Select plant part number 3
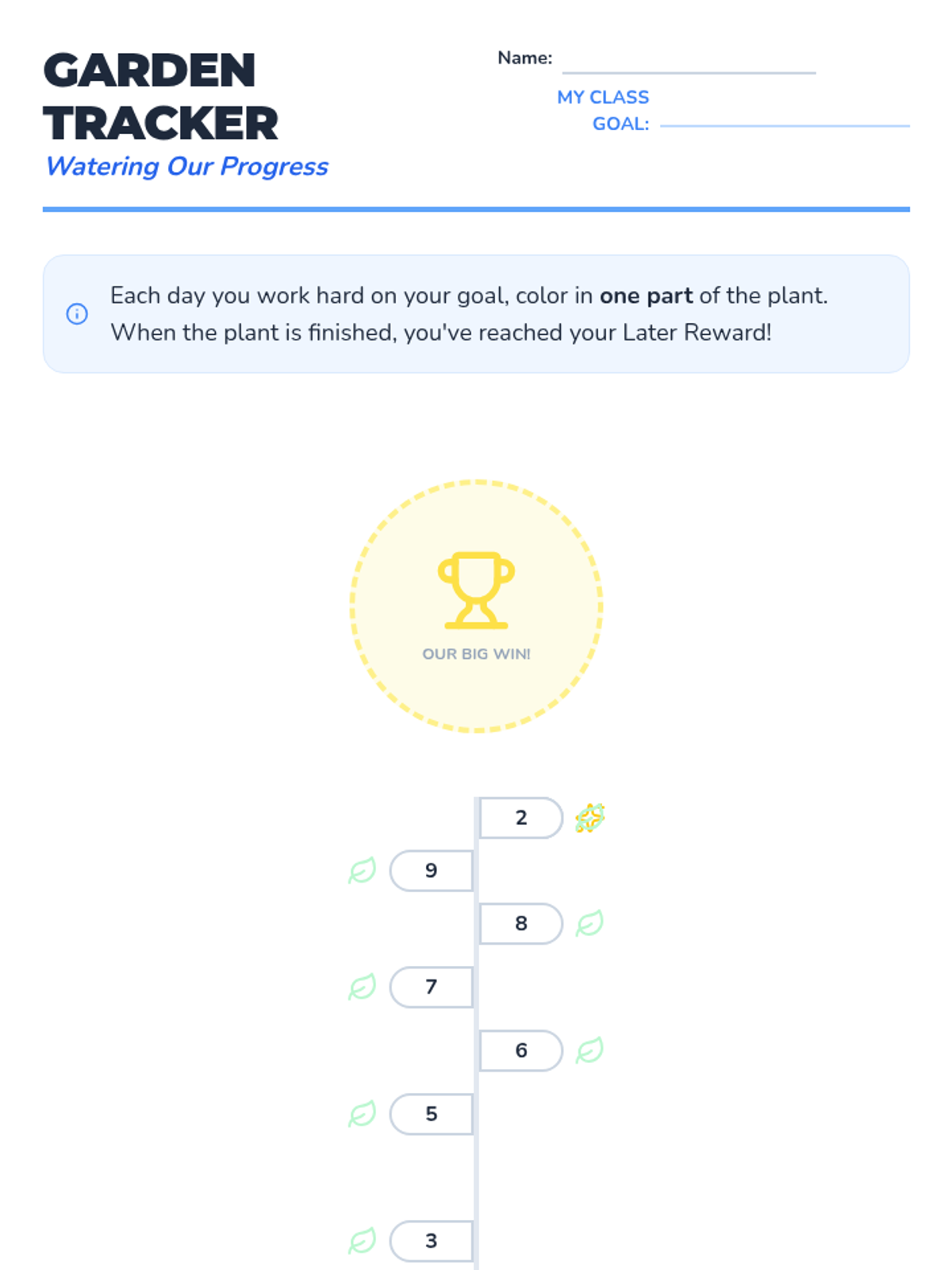 [432, 1241]
